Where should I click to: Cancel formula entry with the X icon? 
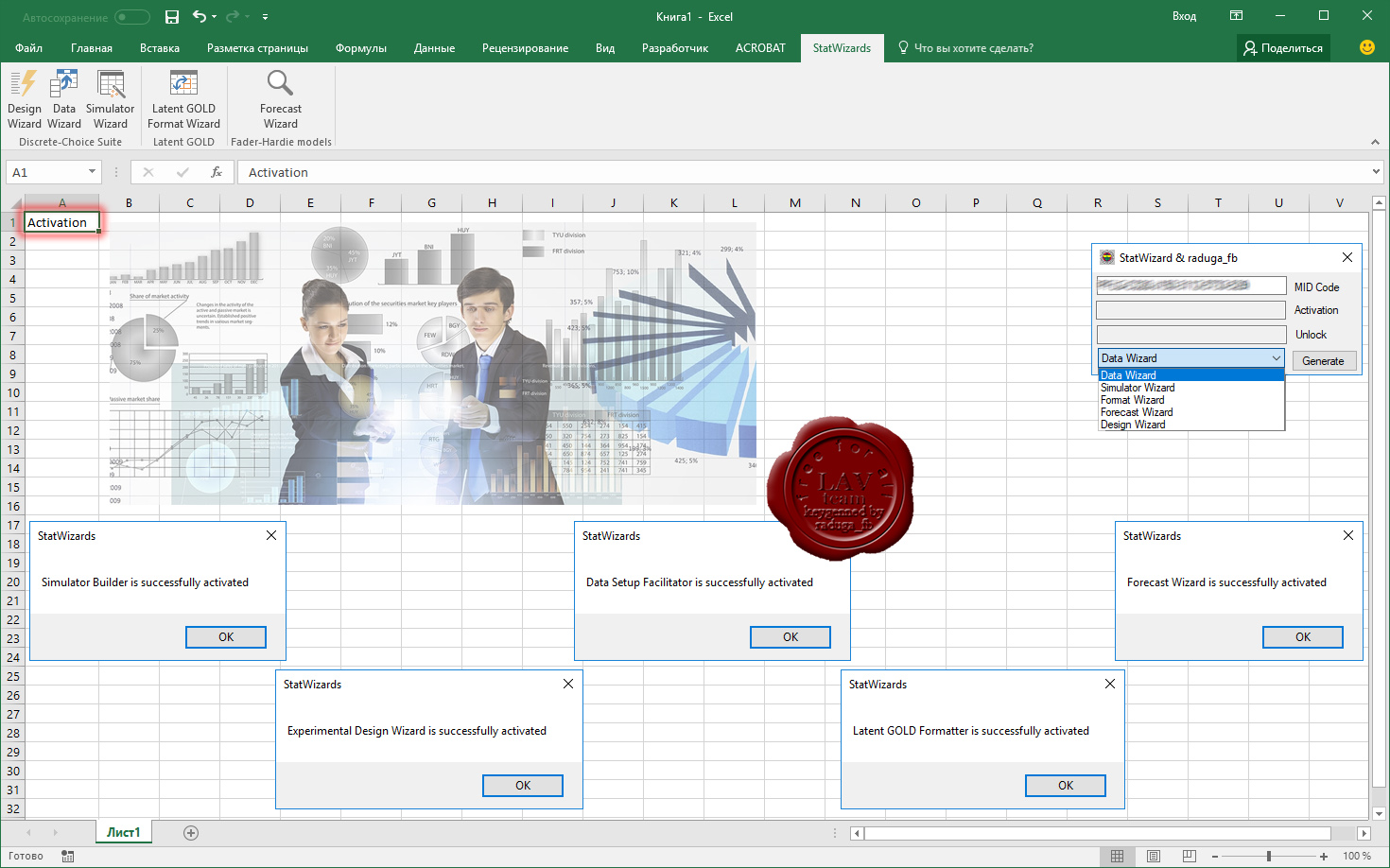pos(148,172)
